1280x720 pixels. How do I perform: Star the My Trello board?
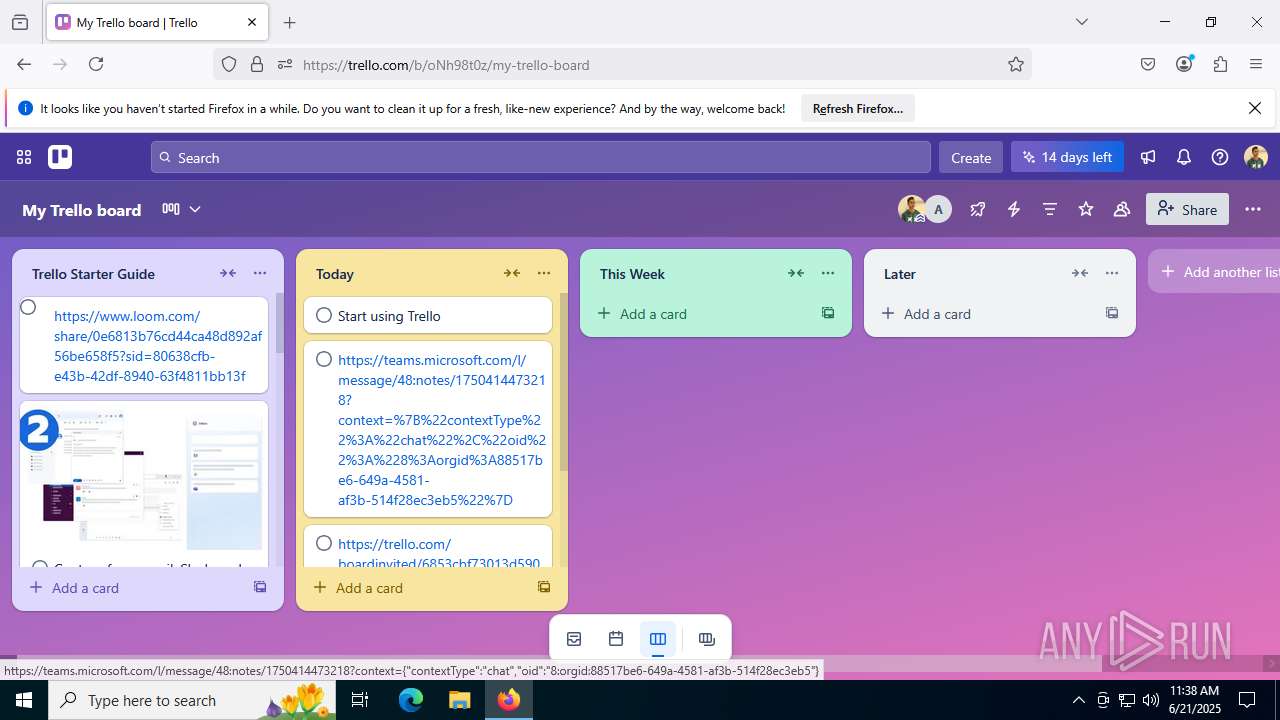(x=1086, y=209)
